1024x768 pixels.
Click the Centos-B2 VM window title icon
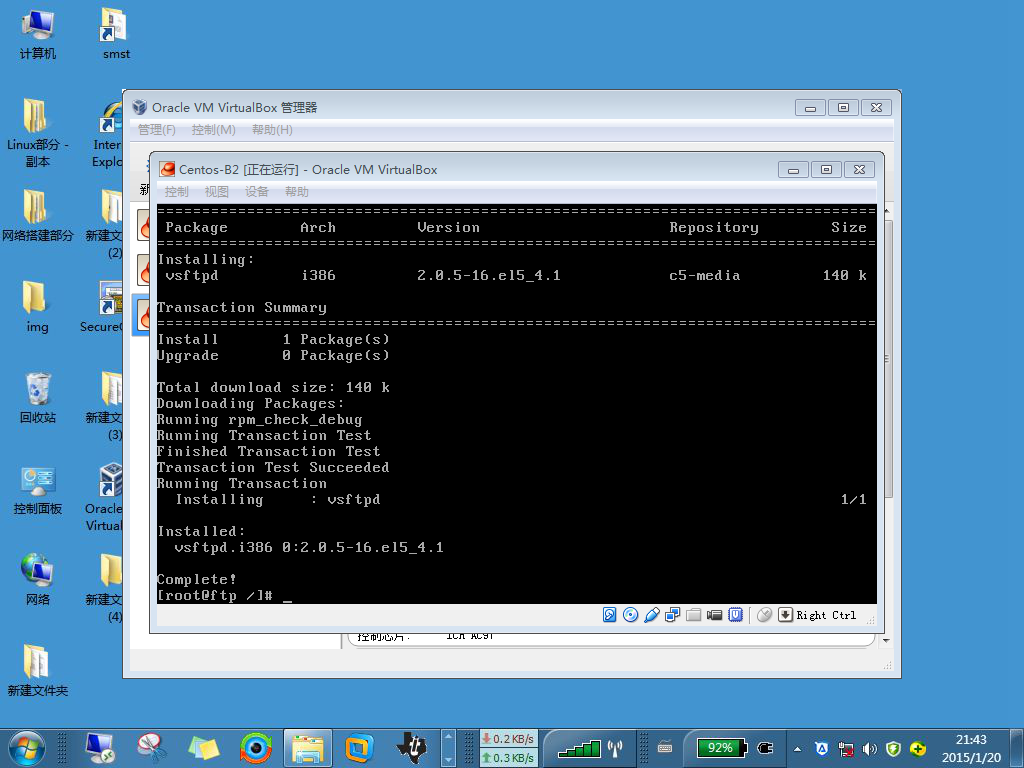coord(168,169)
